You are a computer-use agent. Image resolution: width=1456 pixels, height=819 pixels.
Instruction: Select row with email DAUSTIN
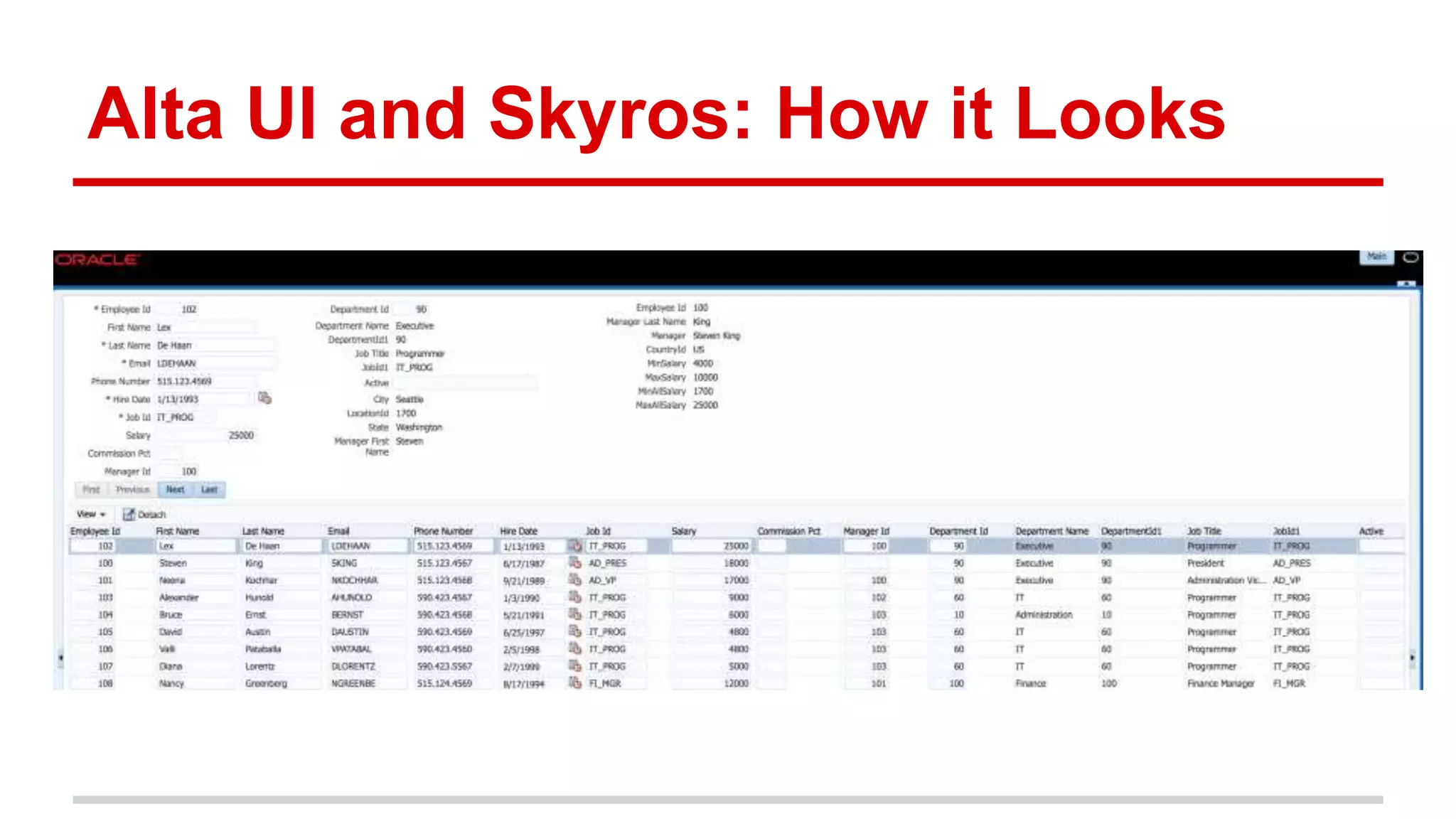coord(737,631)
